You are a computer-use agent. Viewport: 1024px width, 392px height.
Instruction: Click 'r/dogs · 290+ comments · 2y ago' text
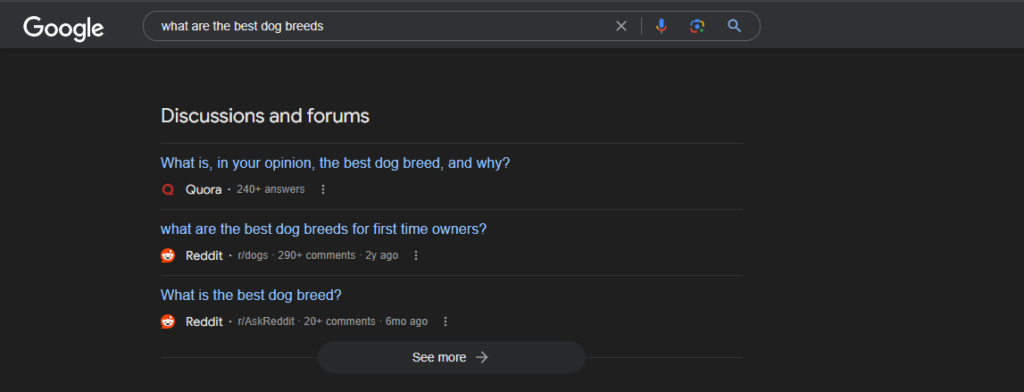317,255
